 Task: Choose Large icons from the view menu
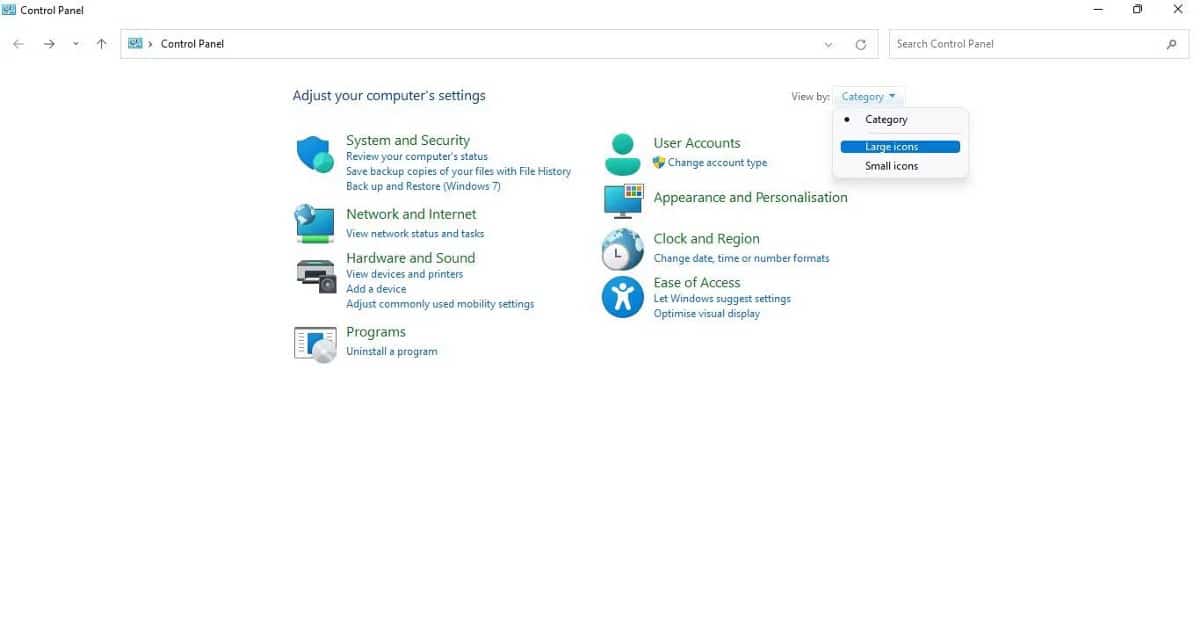pyautogui.click(x=900, y=147)
